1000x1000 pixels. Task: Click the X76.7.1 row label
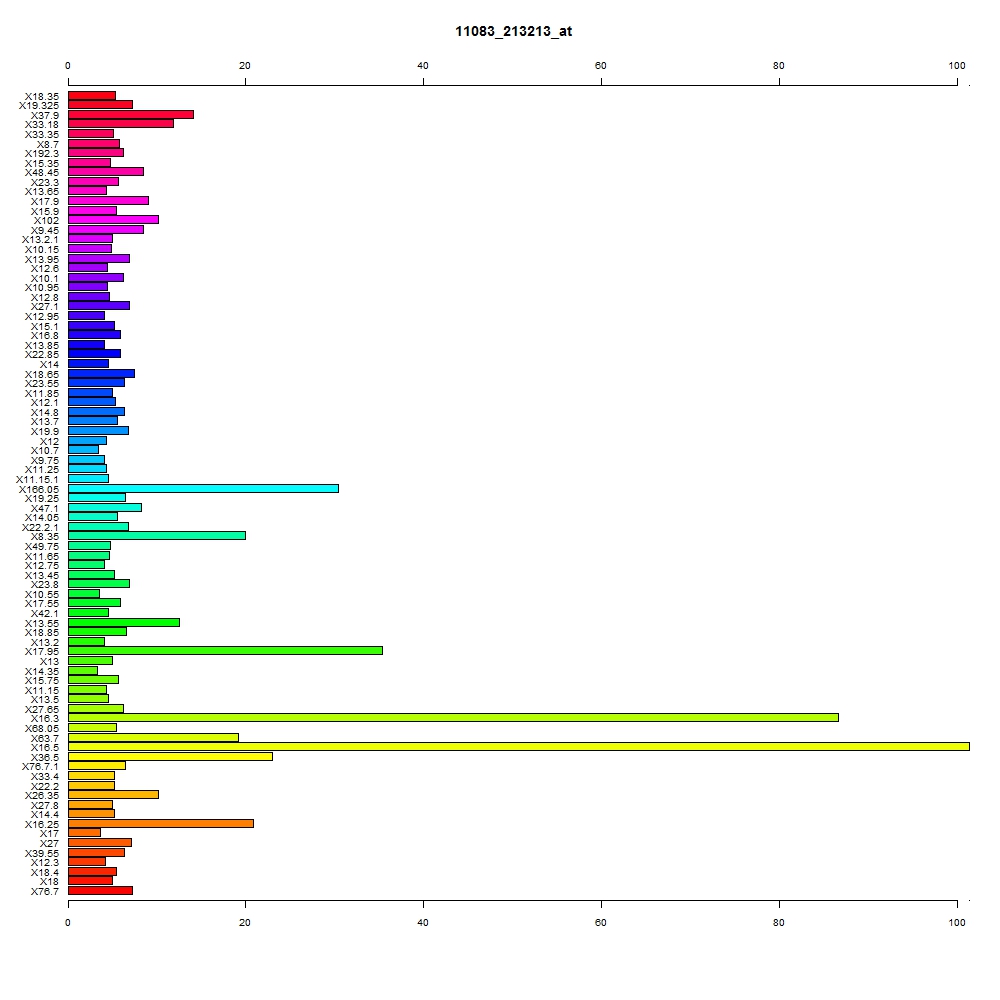[x=40, y=767]
